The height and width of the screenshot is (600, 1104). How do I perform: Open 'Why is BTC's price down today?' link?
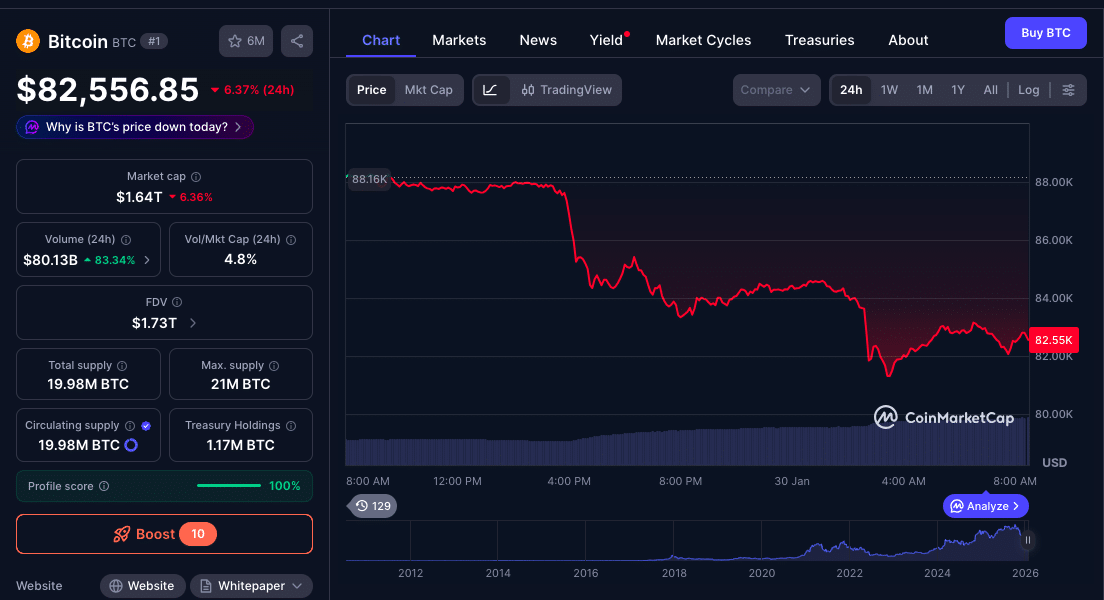[133, 127]
